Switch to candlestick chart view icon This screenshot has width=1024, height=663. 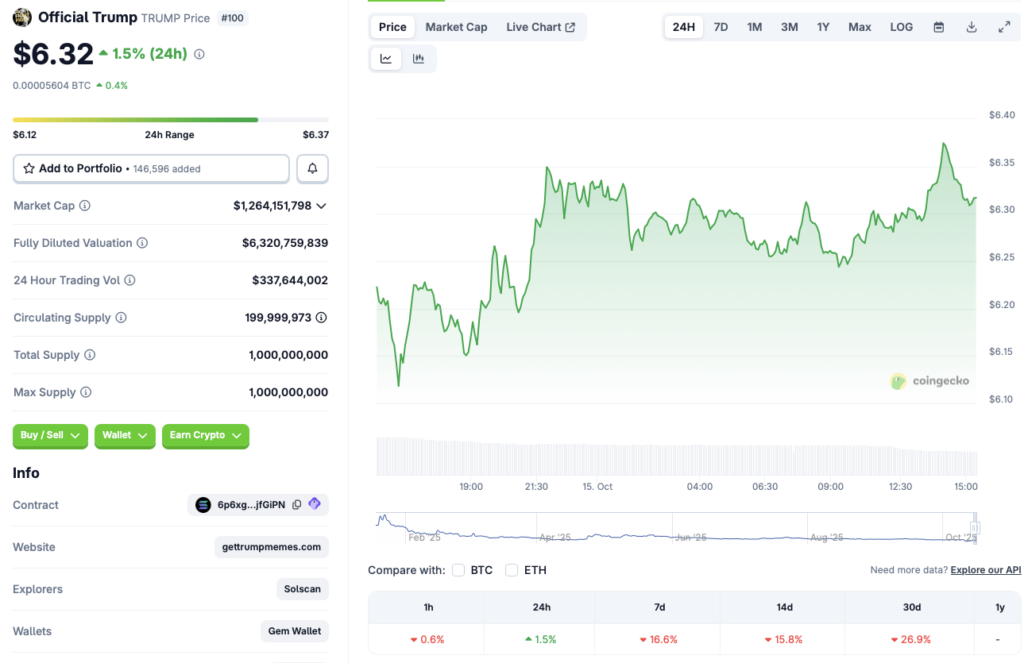[418, 59]
